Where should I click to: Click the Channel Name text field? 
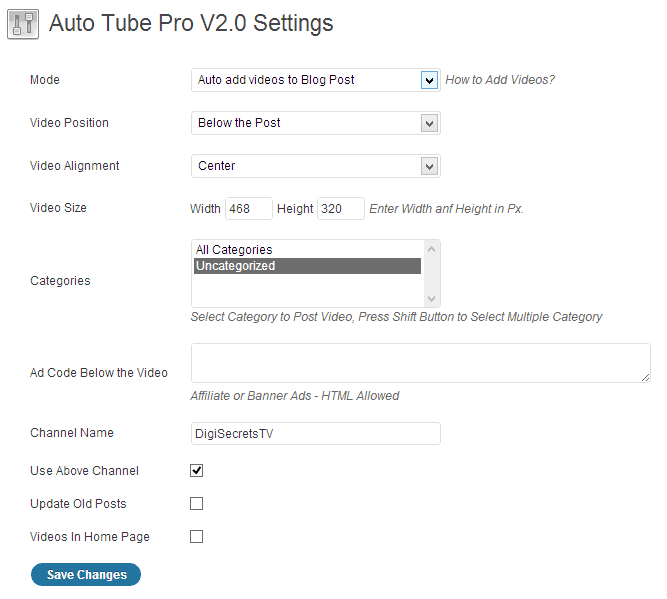[315, 433]
